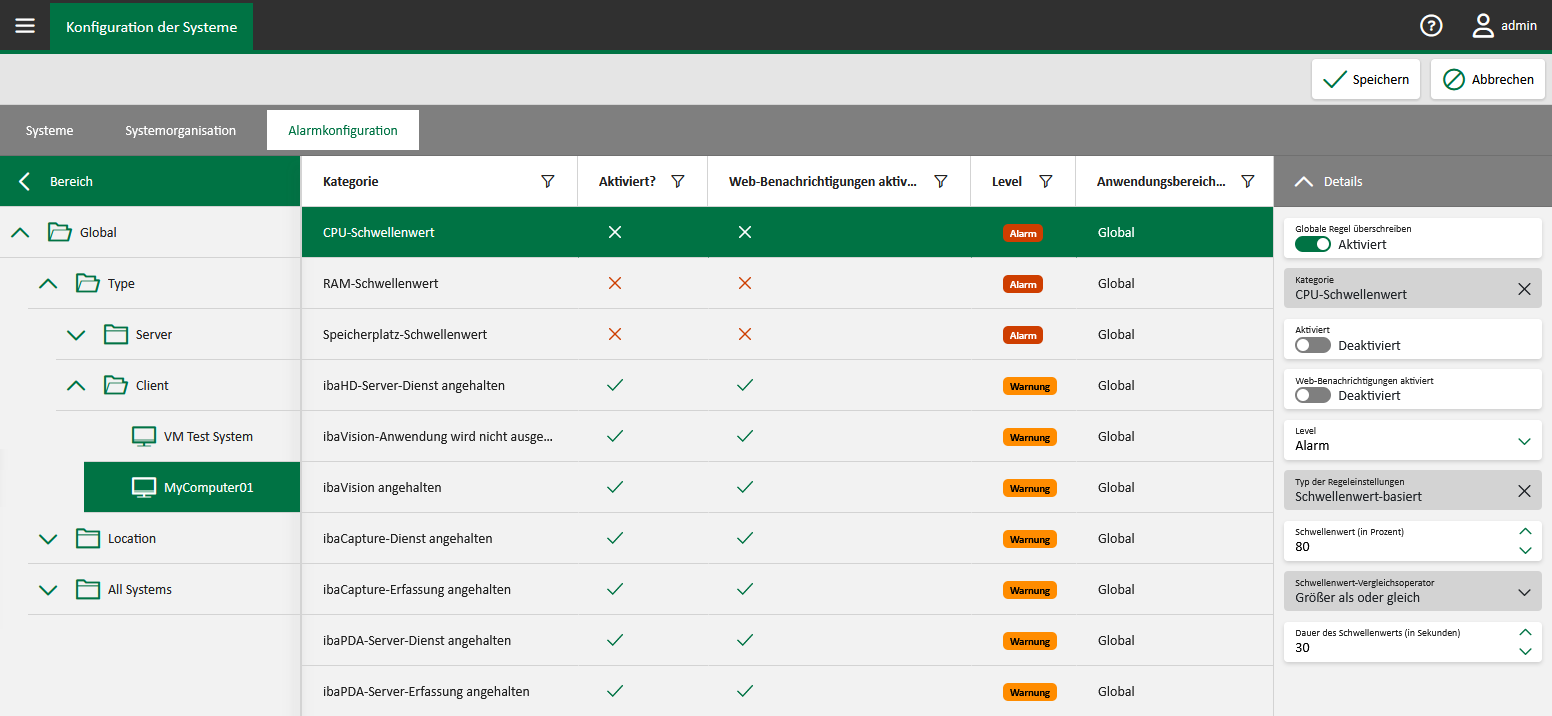Increase Schwellenwert (in Prozent) with up arrow
This screenshot has width=1552, height=716.
(x=1524, y=532)
